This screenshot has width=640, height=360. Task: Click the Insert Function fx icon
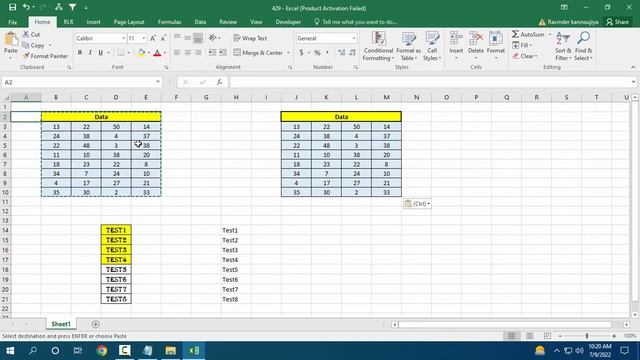pyautogui.click(x=219, y=82)
